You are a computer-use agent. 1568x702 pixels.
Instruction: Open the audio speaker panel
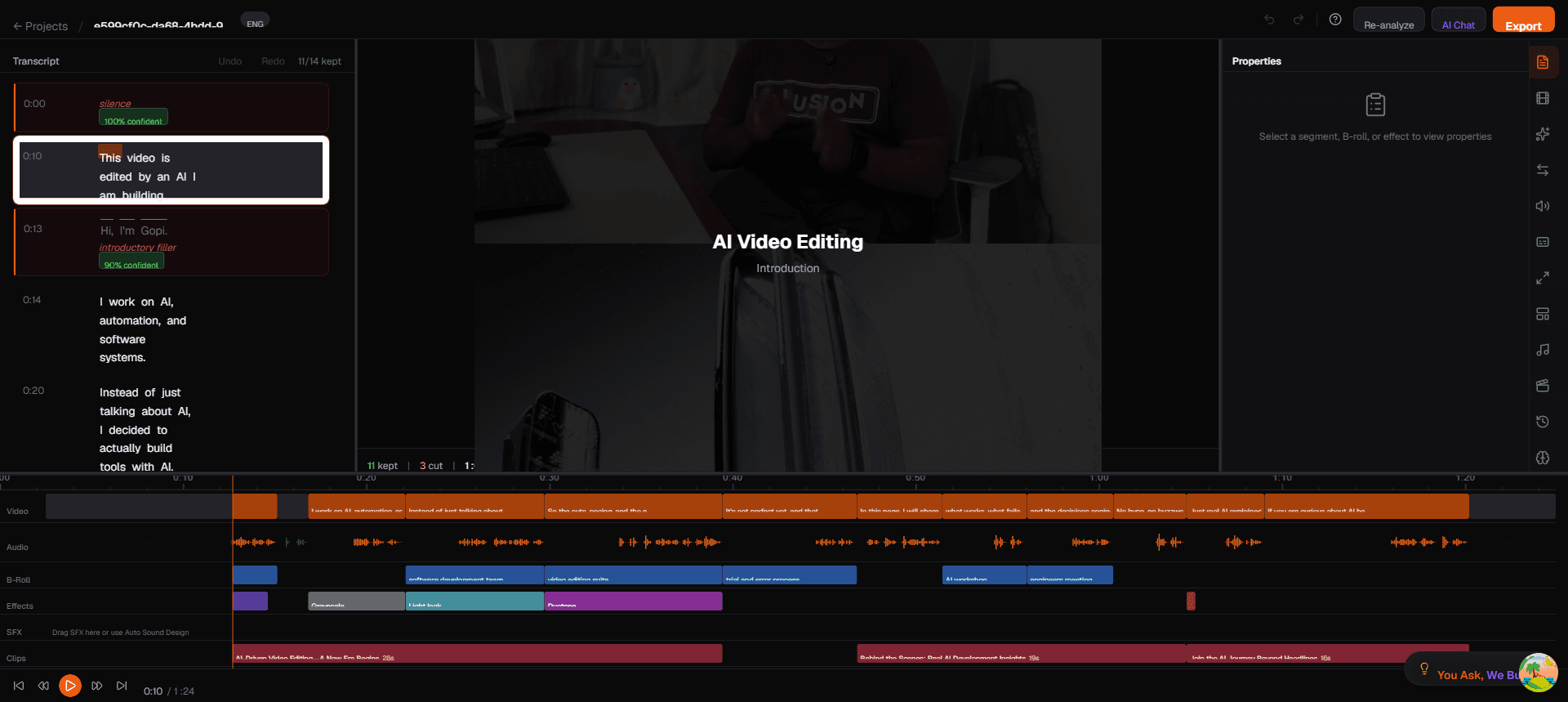point(1542,206)
